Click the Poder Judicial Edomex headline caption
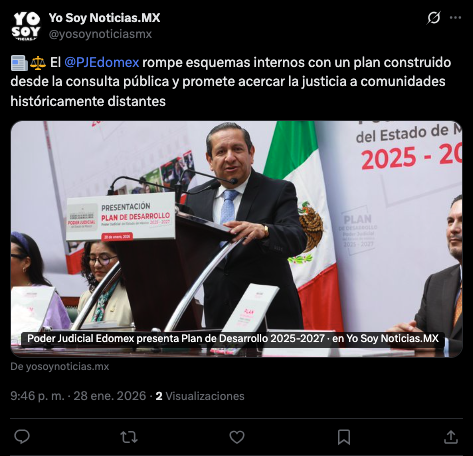This screenshot has height=456, width=473. pos(233,339)
